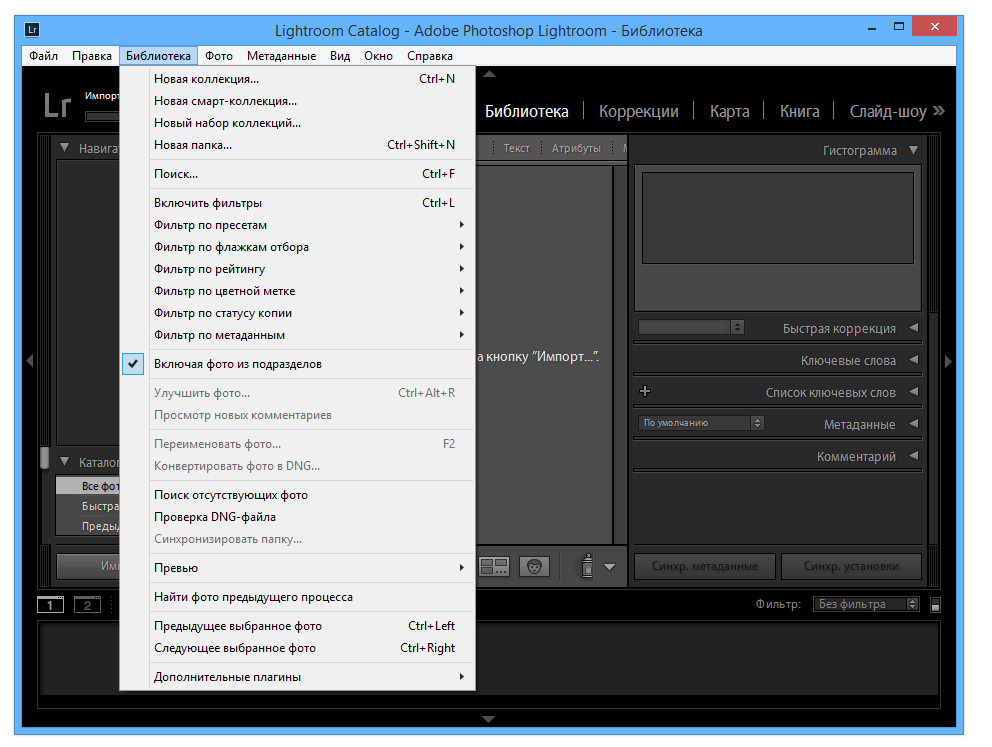Hide top panel with up arrow
The height and width of the screenshot is (747, 992).
coord(489,74)
